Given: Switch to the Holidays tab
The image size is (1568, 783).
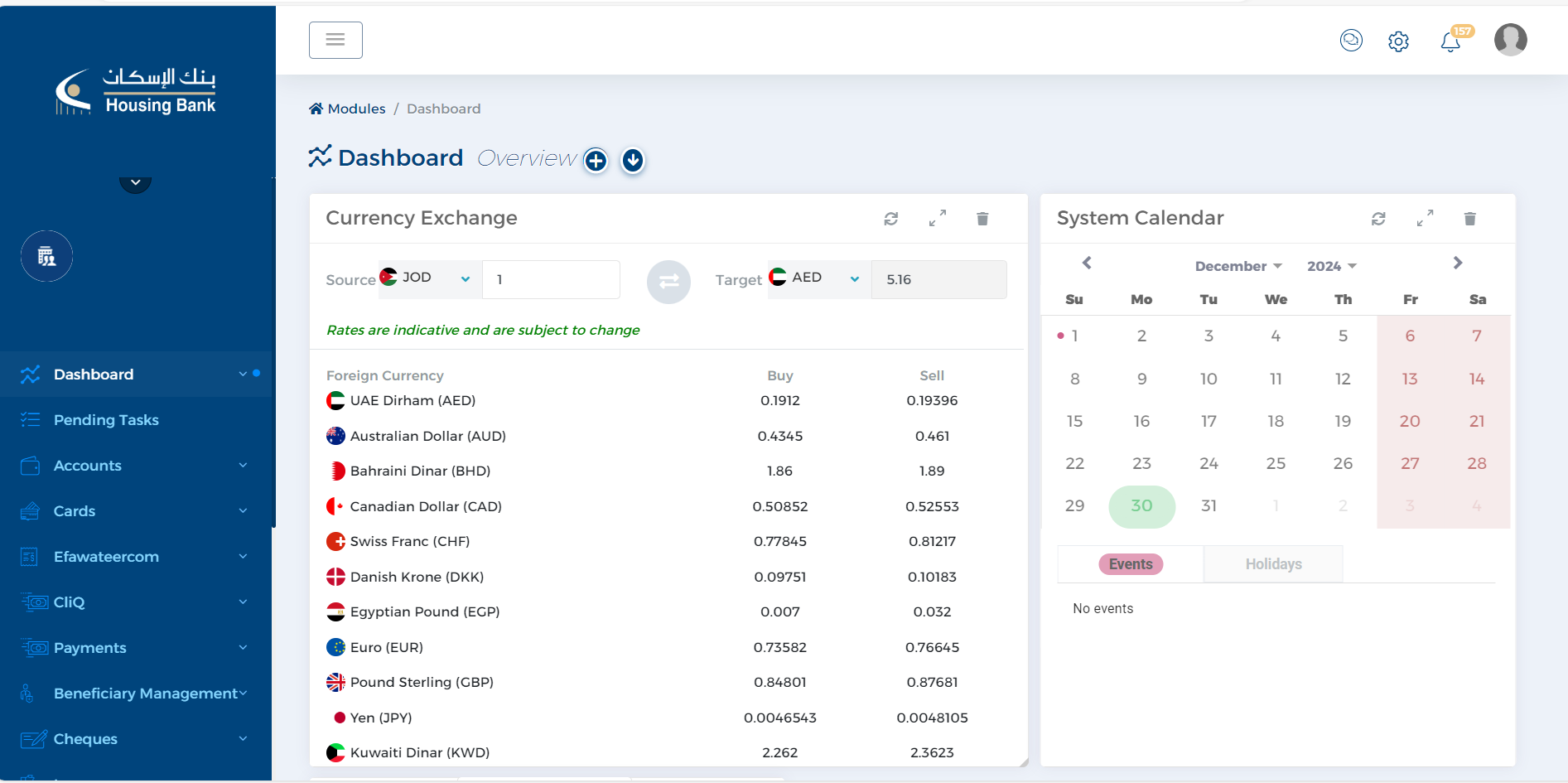Looking at the screenshot, I should [x=1273, y=564].
